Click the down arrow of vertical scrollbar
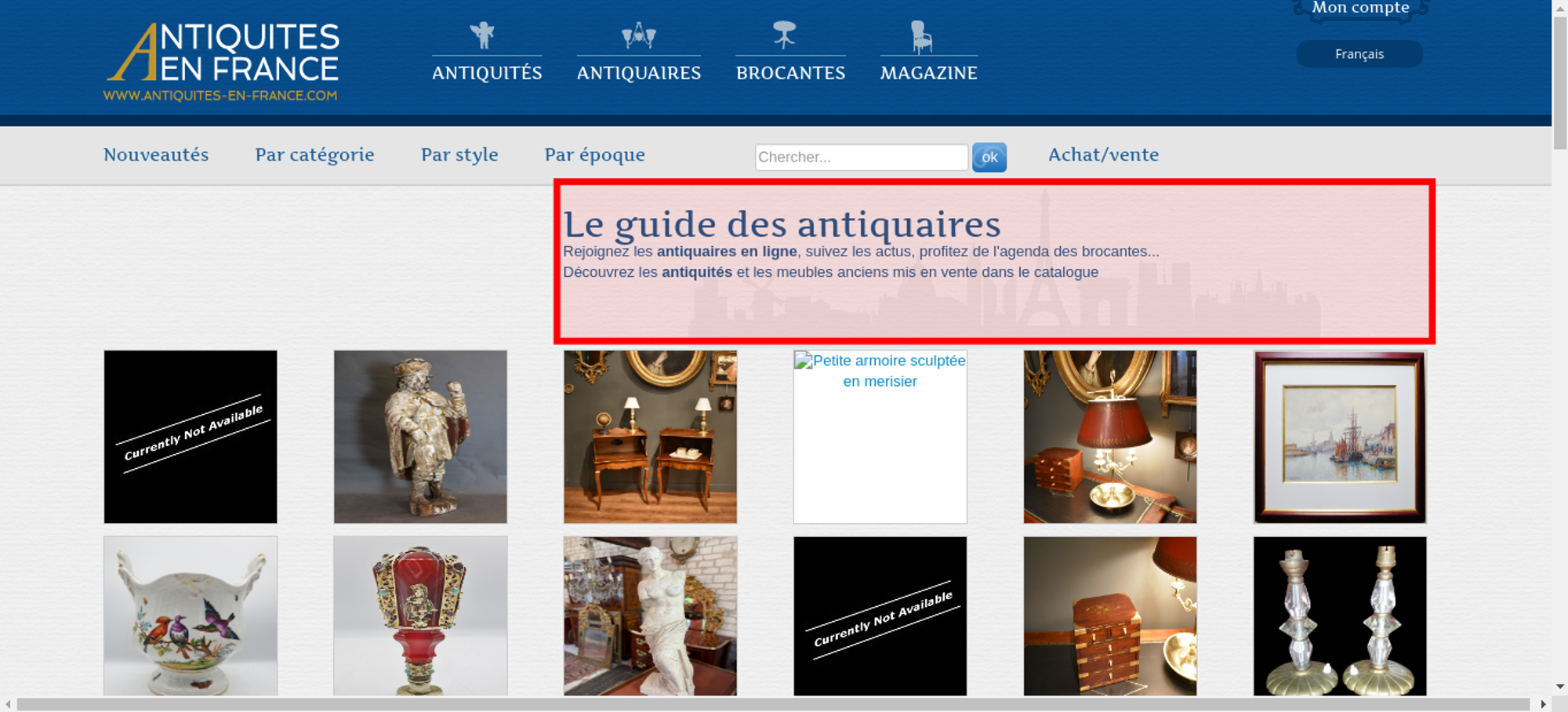Image resolution: width=1568 pixels, height=712 pixels. (1559, 686)
